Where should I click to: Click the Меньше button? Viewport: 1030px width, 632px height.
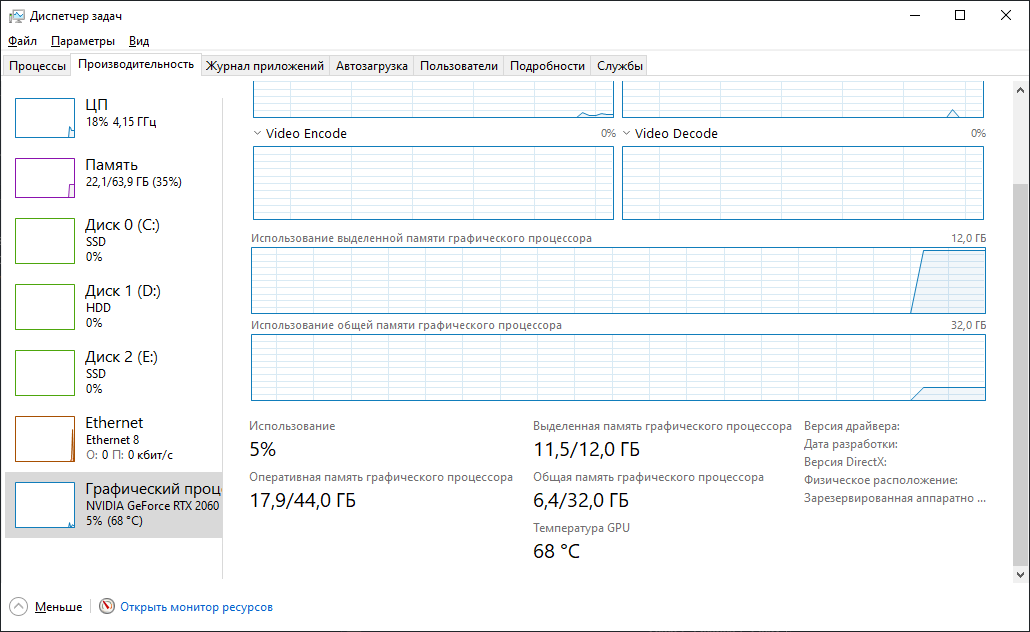pos(58,606)
